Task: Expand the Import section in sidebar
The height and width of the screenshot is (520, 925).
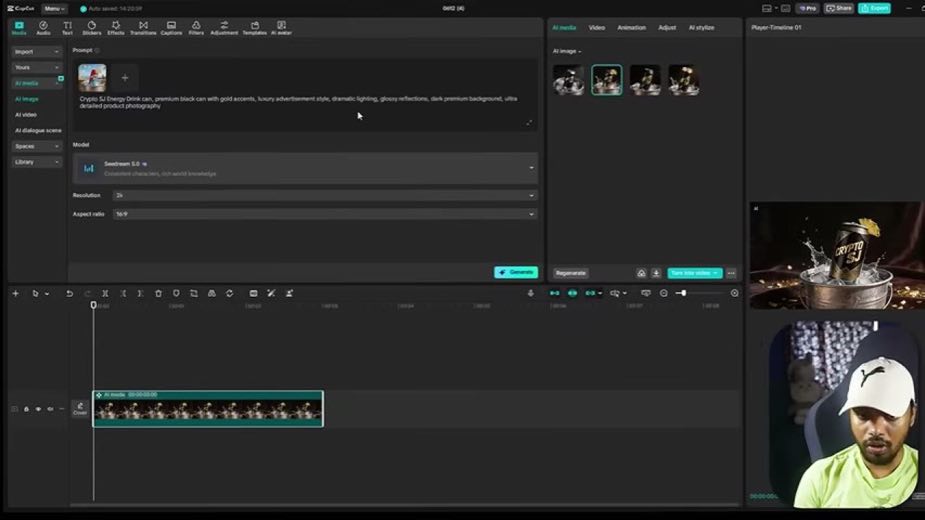Action: coord(37,52)
